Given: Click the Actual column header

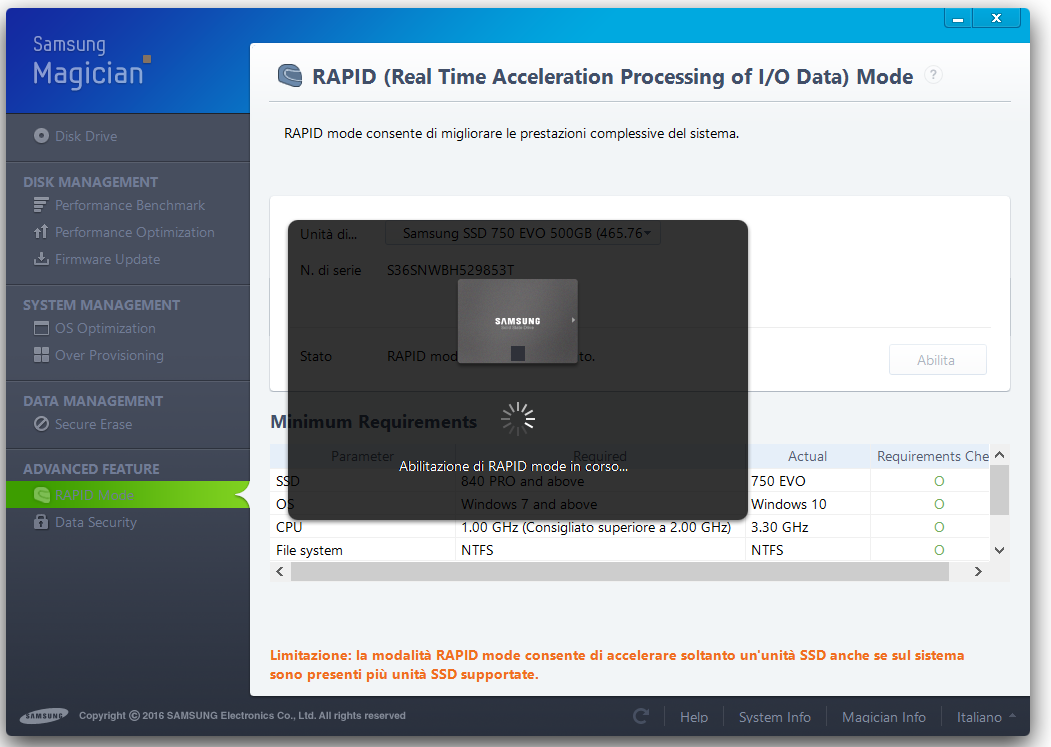Looking at the screenshot, I should 807,456.
